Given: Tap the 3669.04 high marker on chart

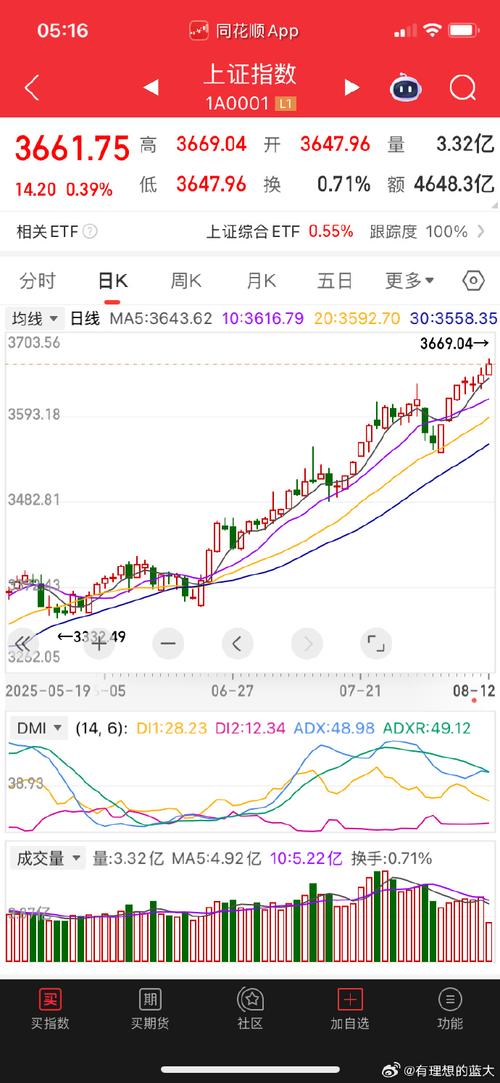Looking at the screenshot, I should point(454,343).
